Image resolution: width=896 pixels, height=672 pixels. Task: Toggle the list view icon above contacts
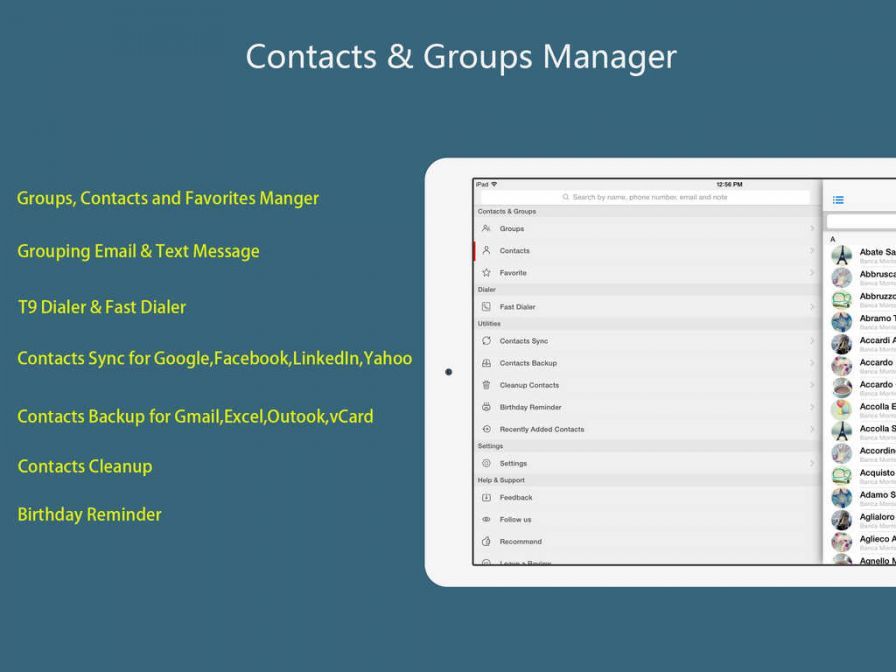tap(838, 200)
